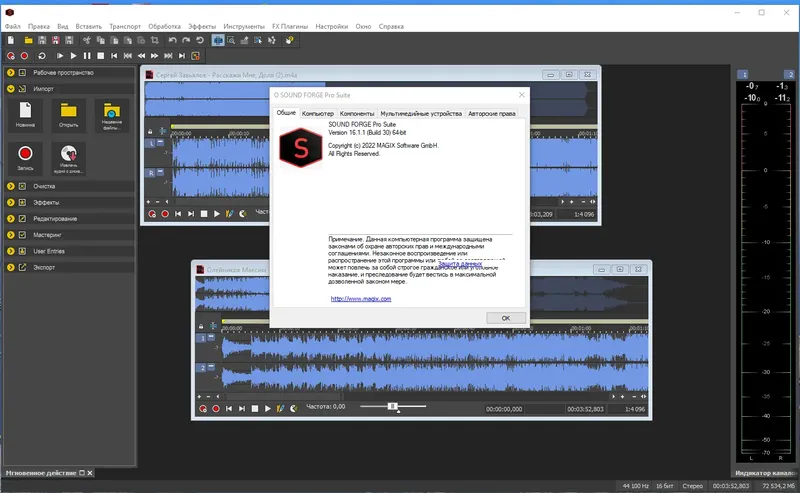800x493 pixels.
Task: Open the http://www.magix.com link
Action: pyautogui.click(x=361, y=299)
